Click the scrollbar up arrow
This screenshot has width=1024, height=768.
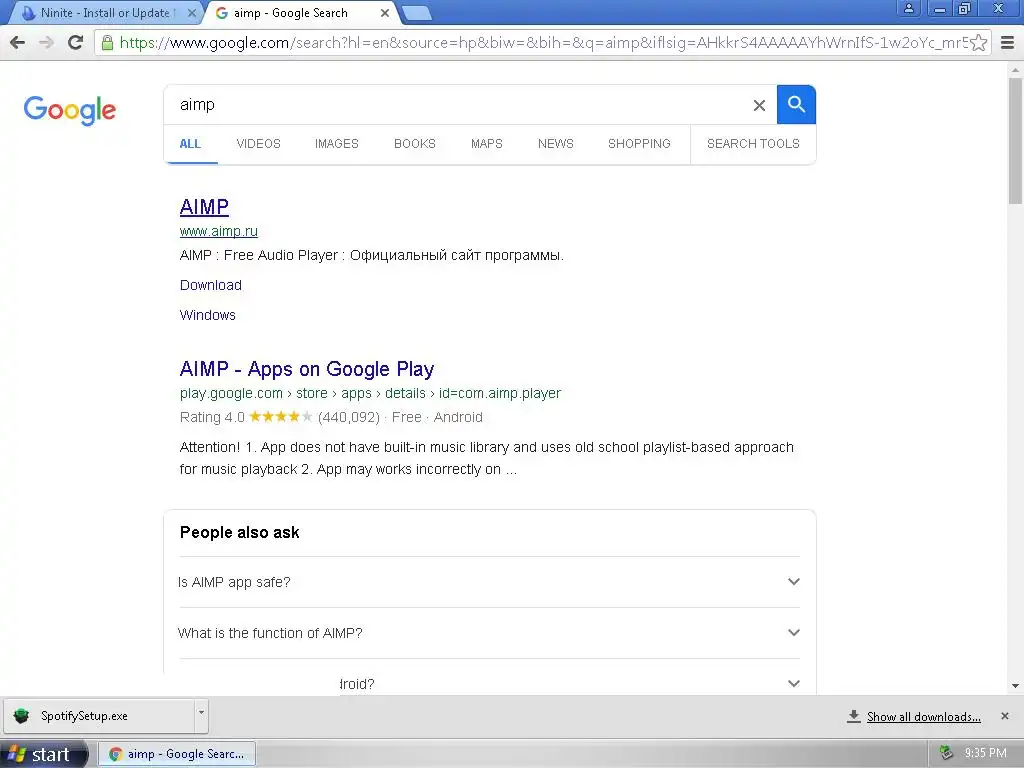click(x=1015, y=69)
